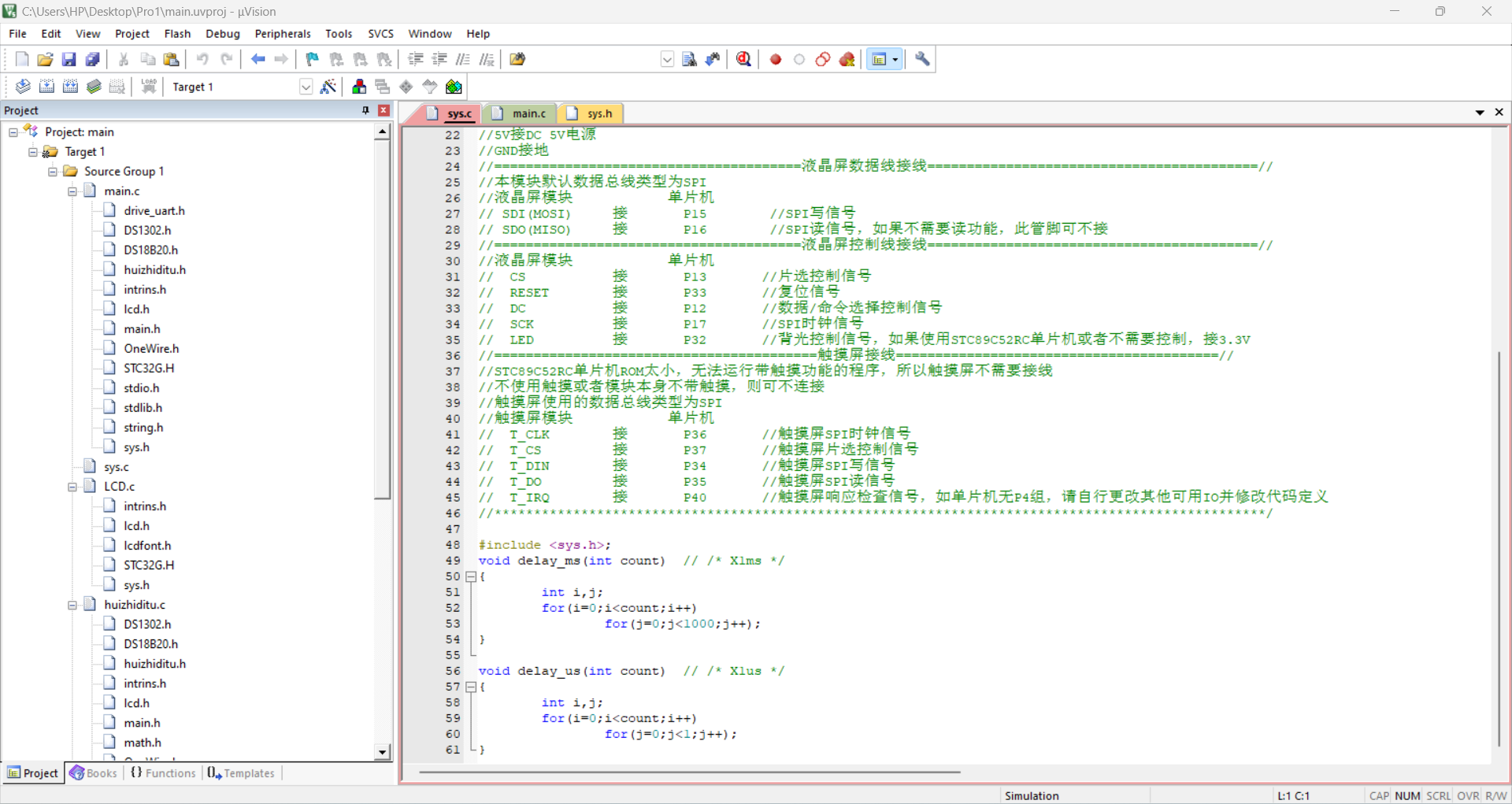
Task: Disable all breakpoints icon
Action: (x=823, y=59)
